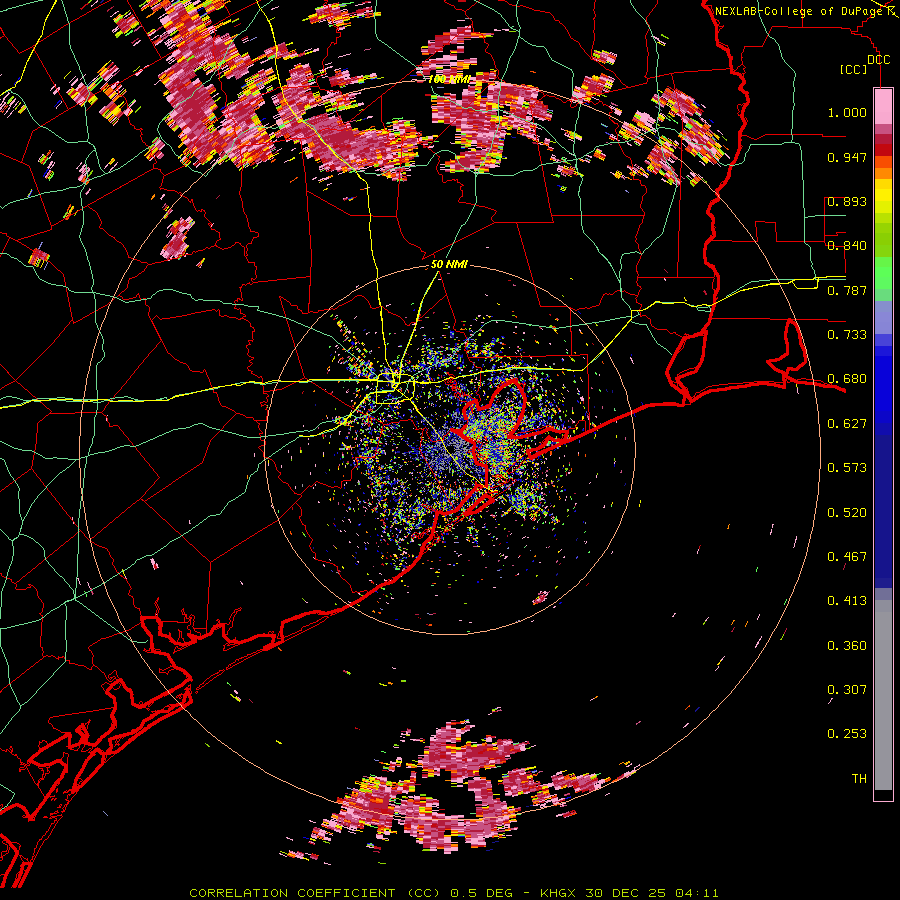Select the 0.893 scale value

click(847, 201)
